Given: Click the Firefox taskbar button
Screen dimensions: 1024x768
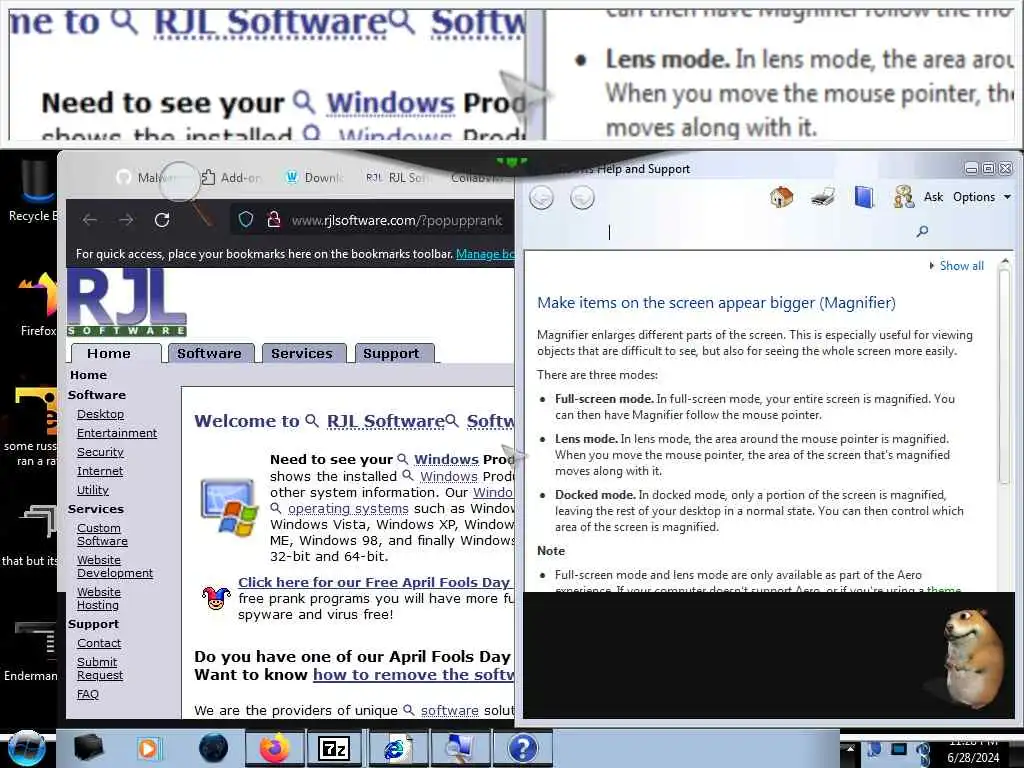Looking at the screenshot, I should pyautogui.click(x=274, y=748).
